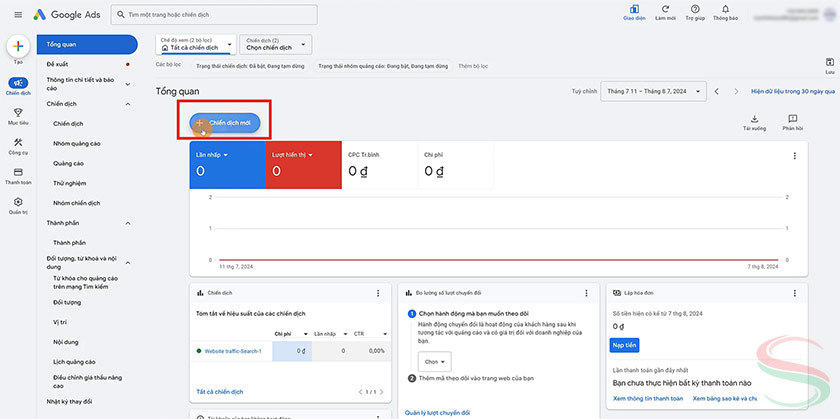Click the Tạo plus create icon

(18, 47)
